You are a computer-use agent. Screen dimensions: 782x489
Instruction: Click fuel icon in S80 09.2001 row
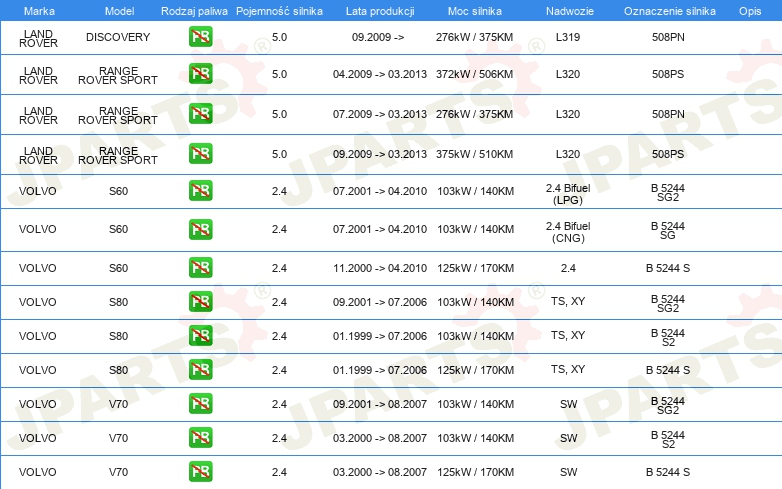tap(200, 302)
